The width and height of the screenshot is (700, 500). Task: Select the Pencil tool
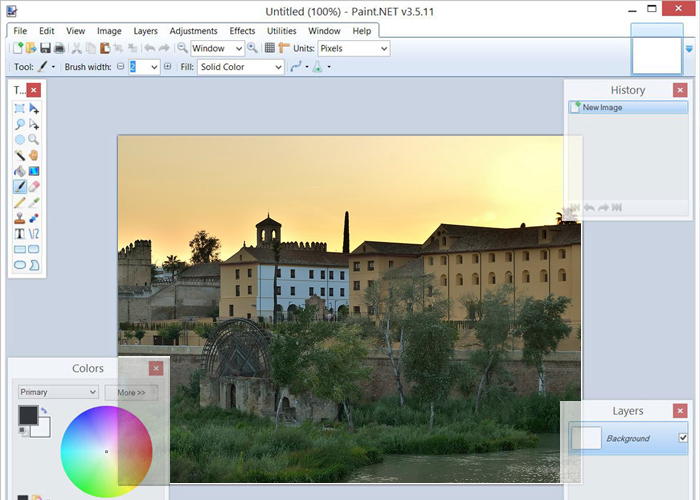tap(20, 202)
